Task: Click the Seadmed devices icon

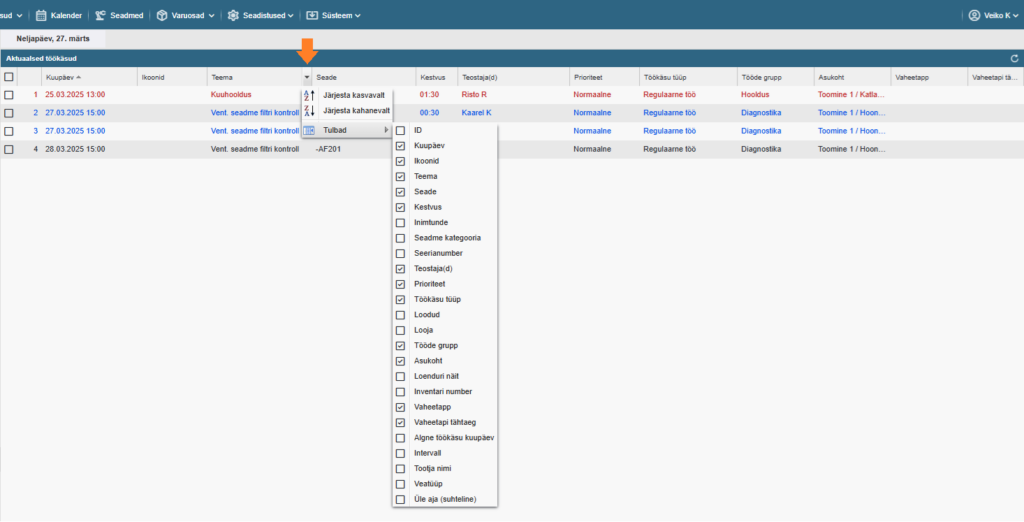Action: pos(101,15)
